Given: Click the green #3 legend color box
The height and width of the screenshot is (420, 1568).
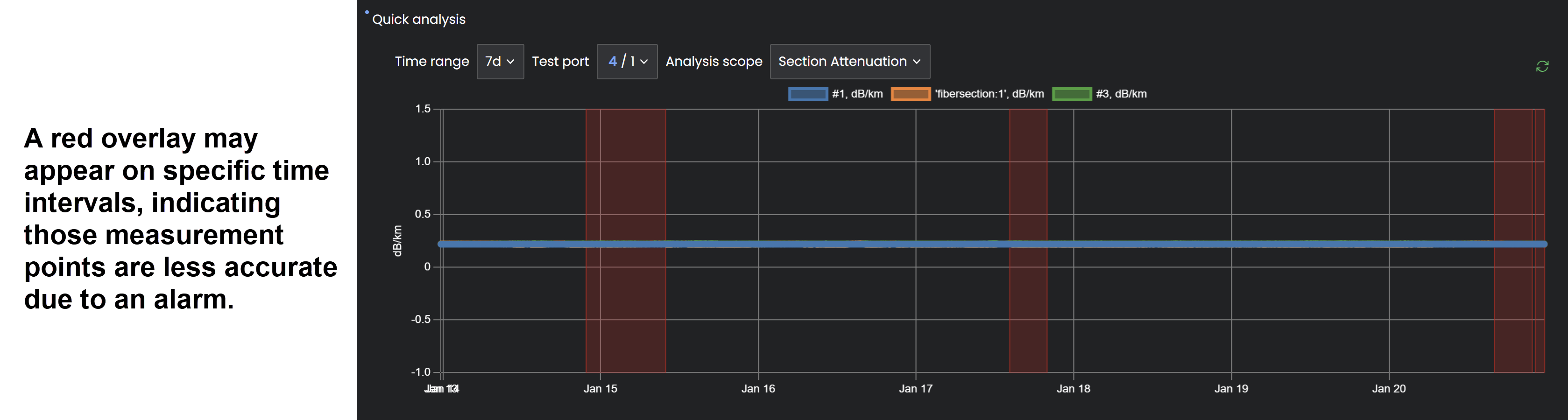Looking at the screenshot, I should [1071, 94].
